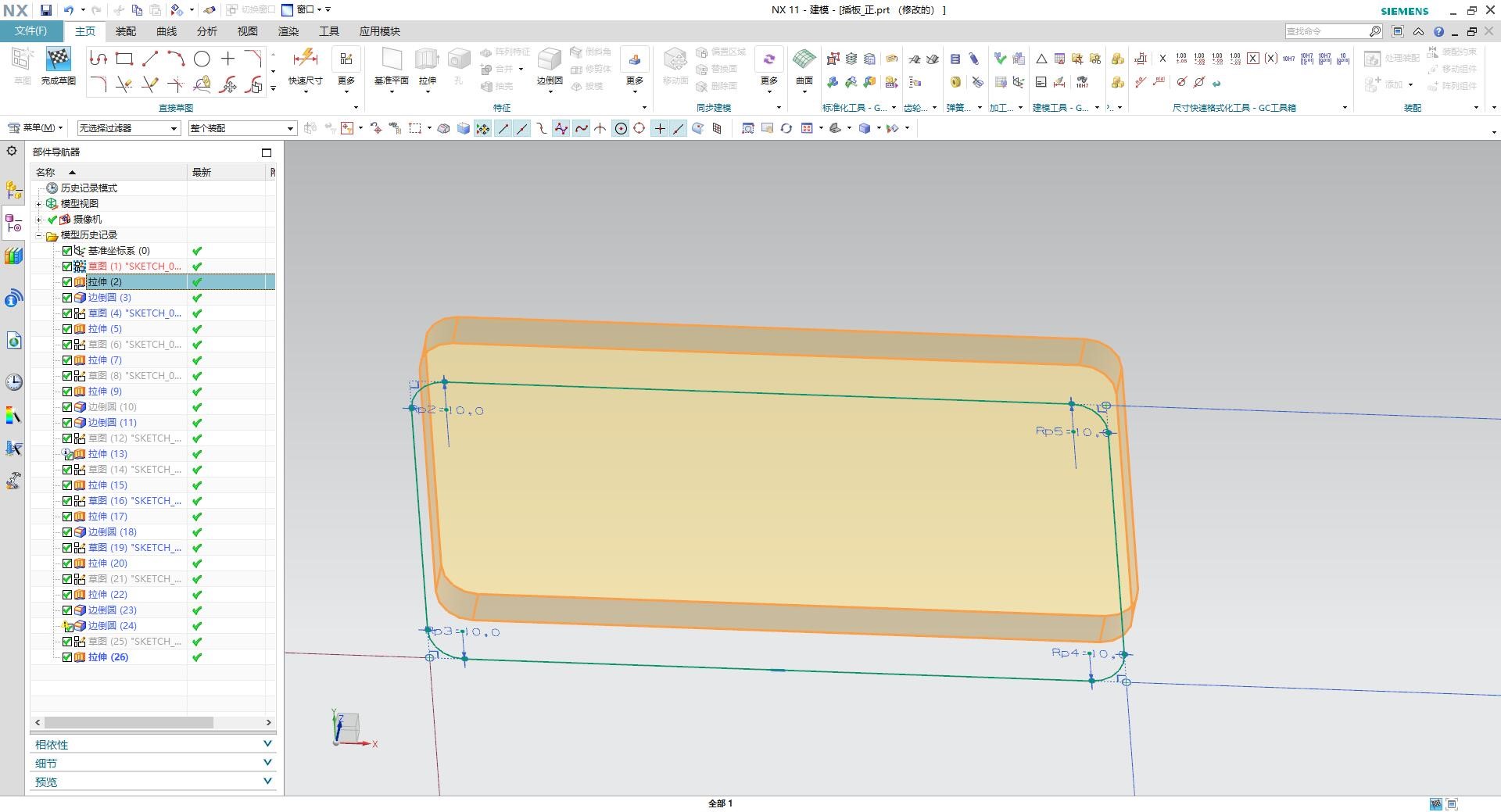Select the Circle sketch tool
This screenshot has width=1501, height=812.
(x=202, y=59)
